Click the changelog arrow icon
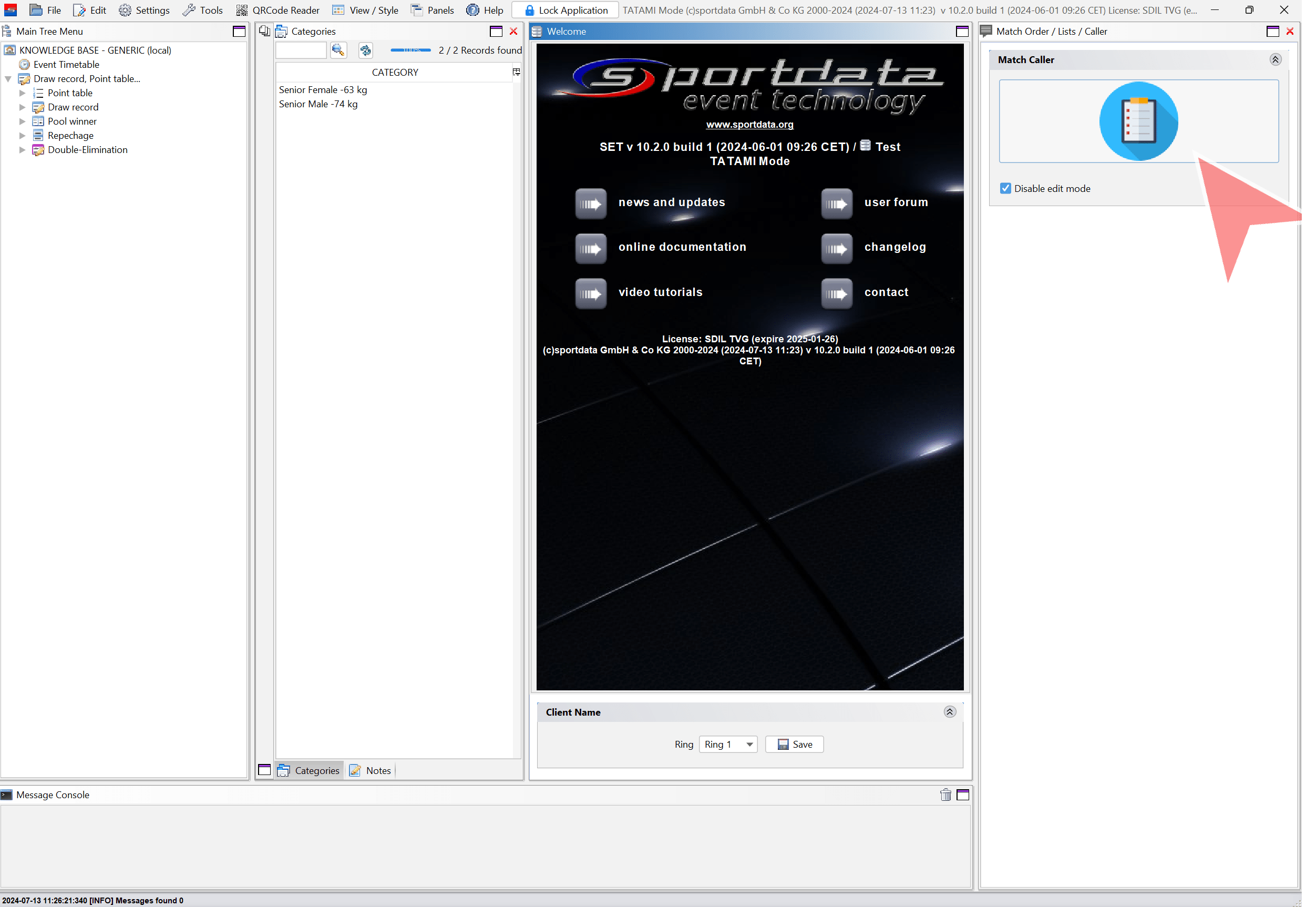The height and width of the screenshot is (907, 1316). [x=836, y=248]
